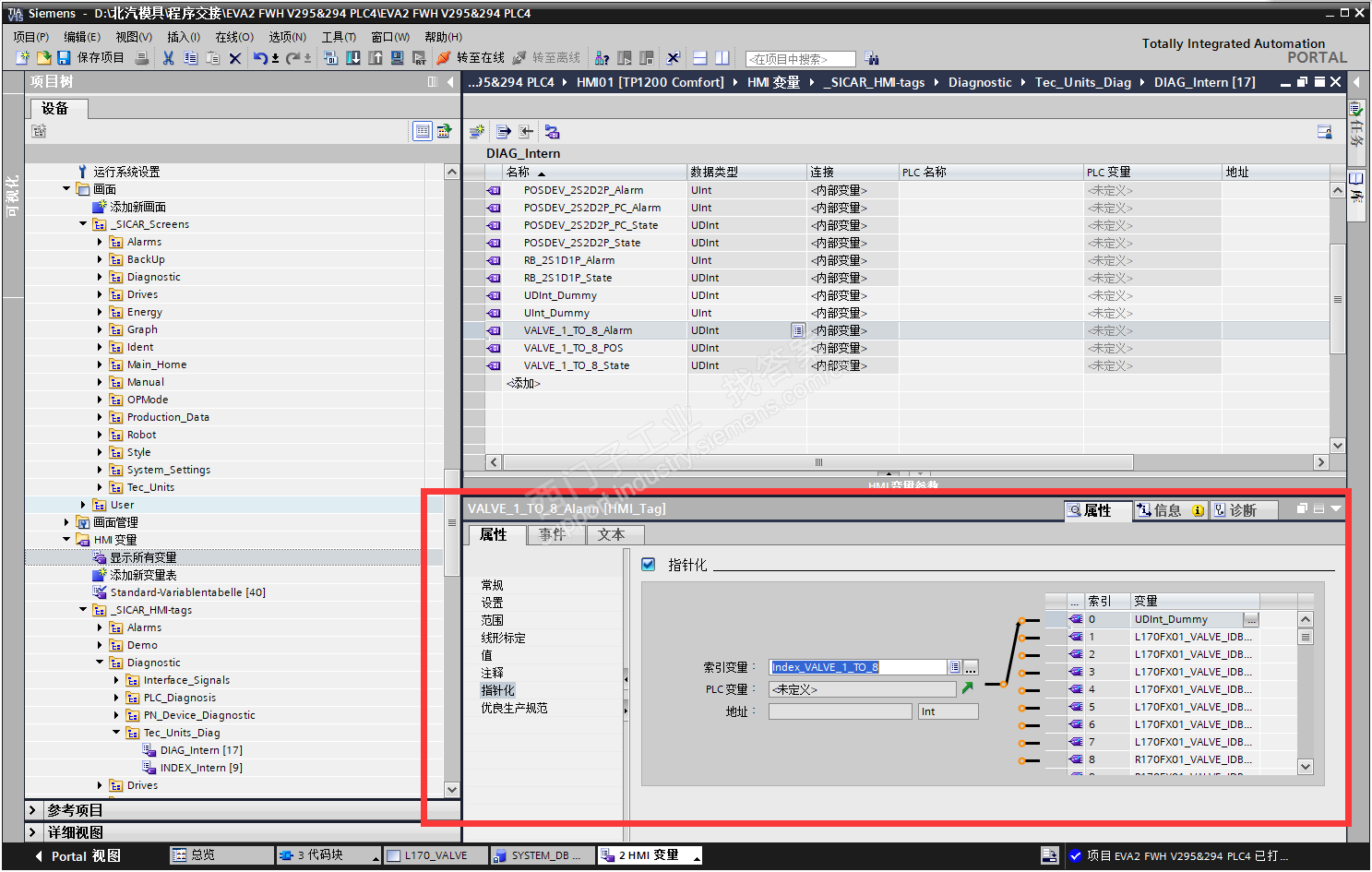Delete selection with the X icon

tap(235, 58)
